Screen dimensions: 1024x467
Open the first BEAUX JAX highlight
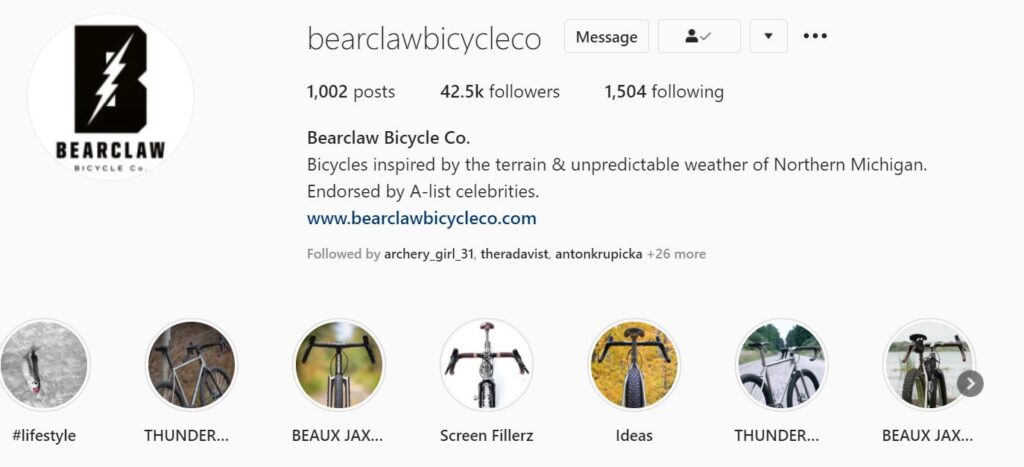(339, 365)
